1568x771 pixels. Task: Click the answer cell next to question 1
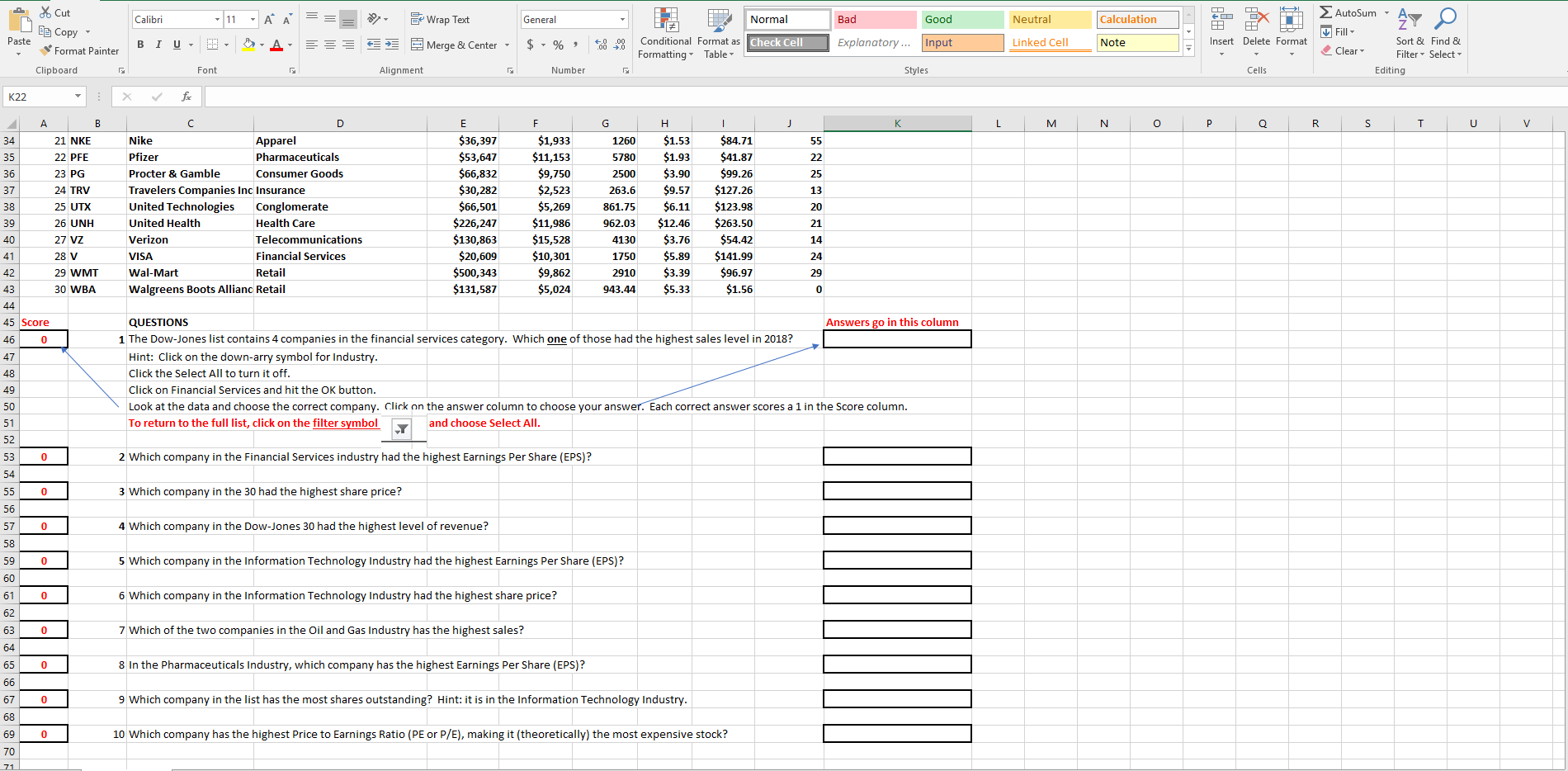coord(897,338)
